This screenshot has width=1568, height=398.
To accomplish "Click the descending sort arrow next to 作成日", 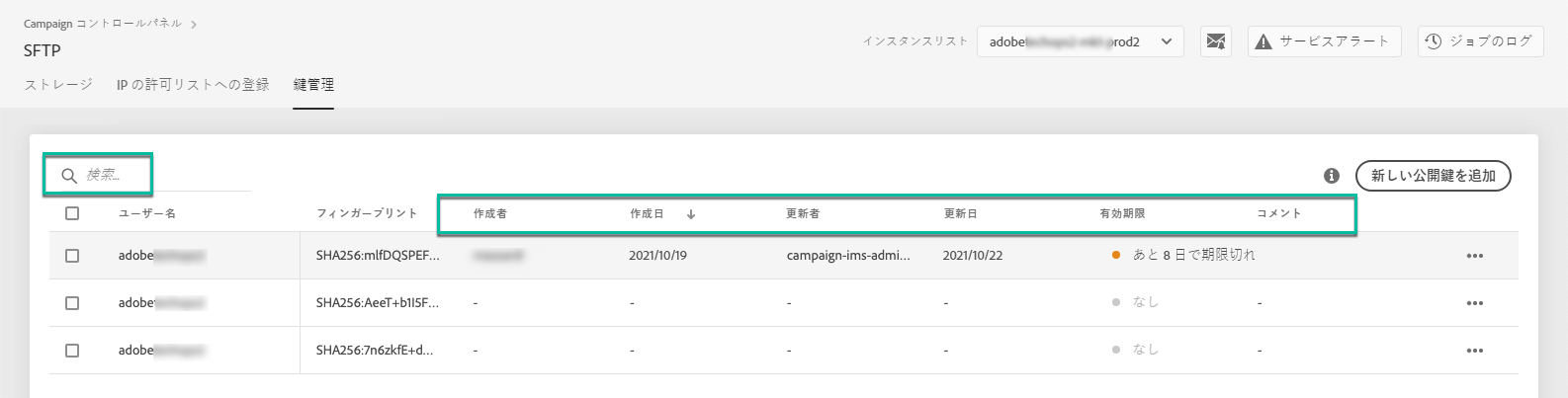I will [x=691, y=214].
